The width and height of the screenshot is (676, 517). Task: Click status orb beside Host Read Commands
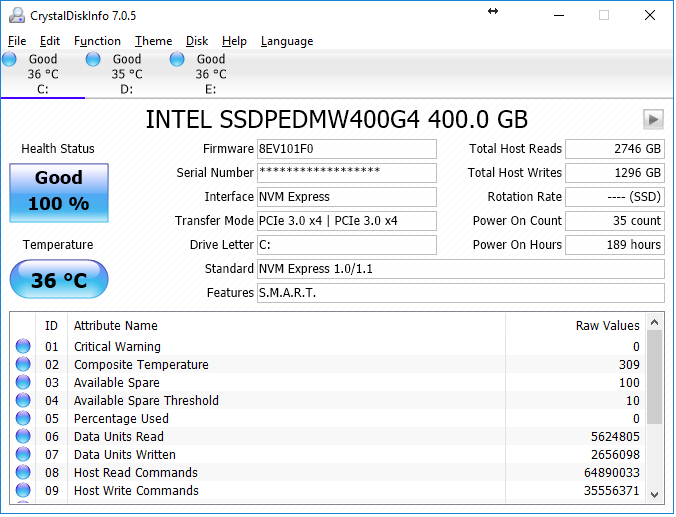coord(23,473)
